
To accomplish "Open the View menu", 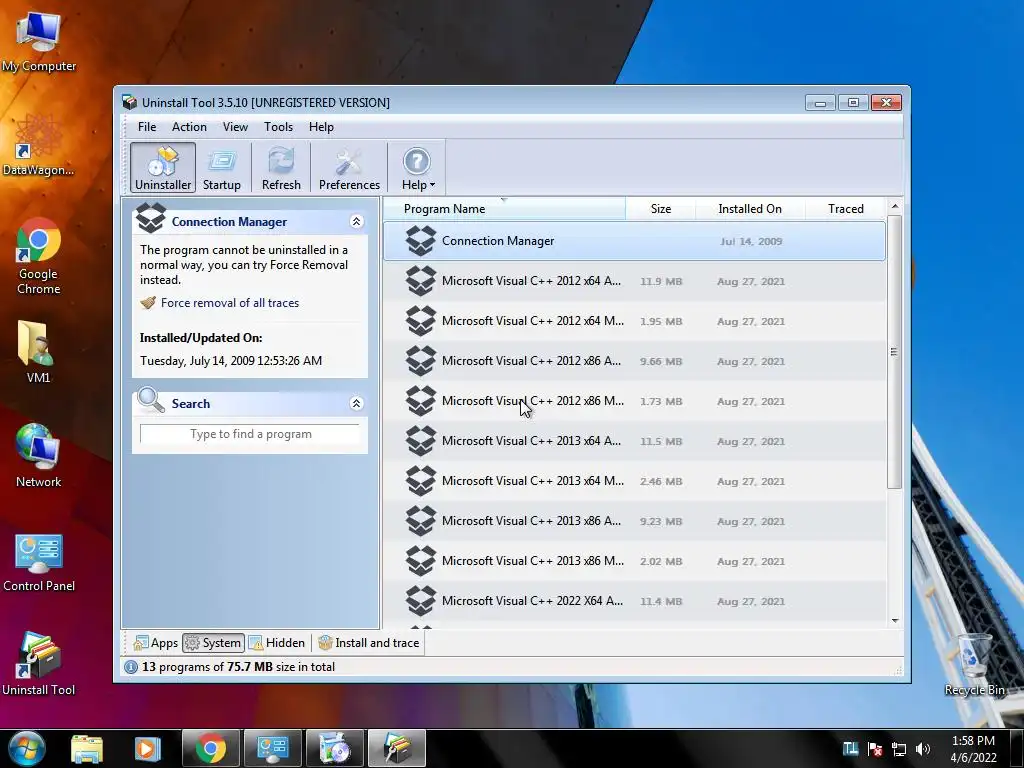I will click(x=235, y=127).
